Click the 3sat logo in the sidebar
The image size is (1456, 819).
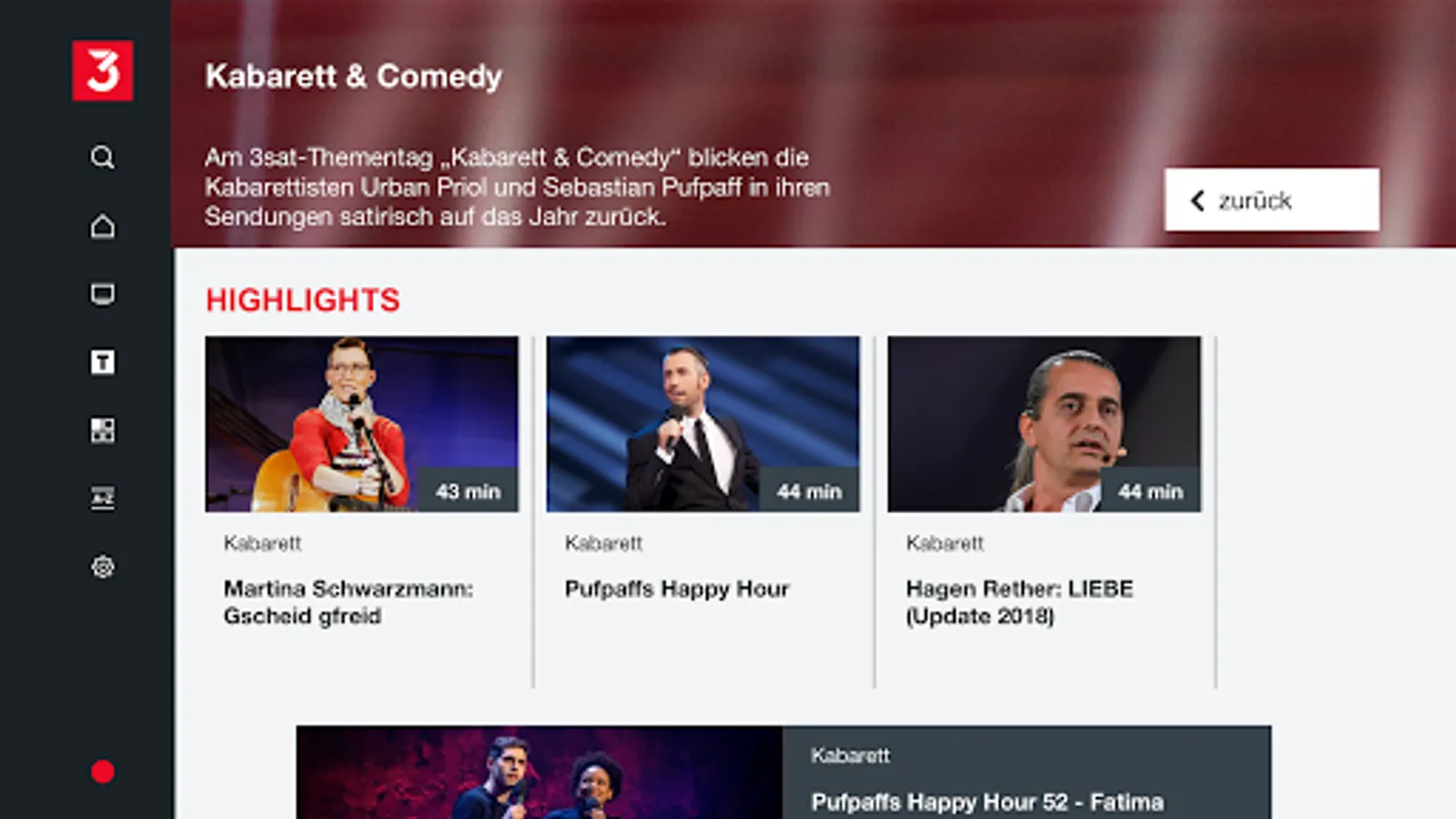tap(103, 70)
